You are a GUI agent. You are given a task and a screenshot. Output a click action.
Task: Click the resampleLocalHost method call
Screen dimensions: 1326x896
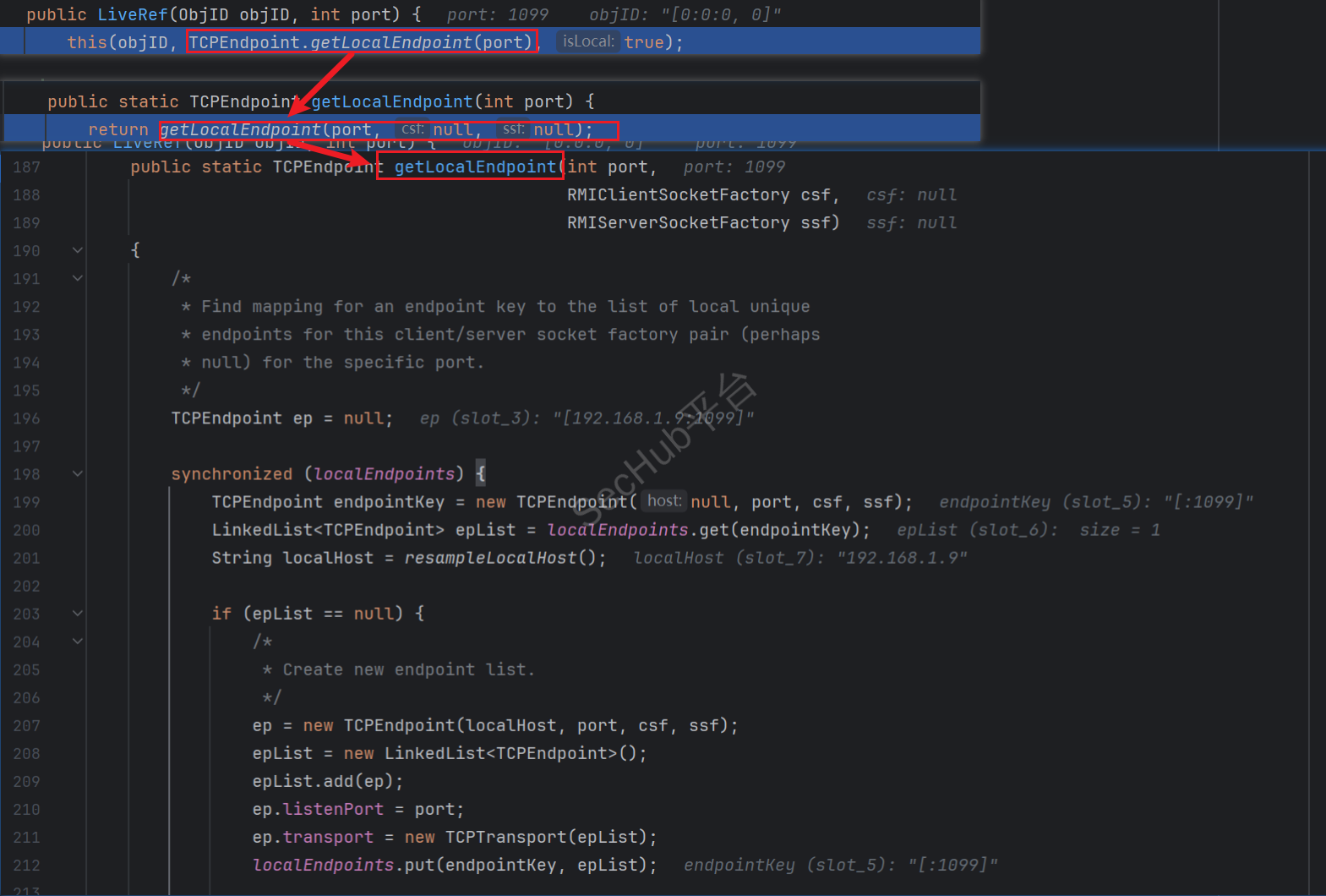(490, 558)
